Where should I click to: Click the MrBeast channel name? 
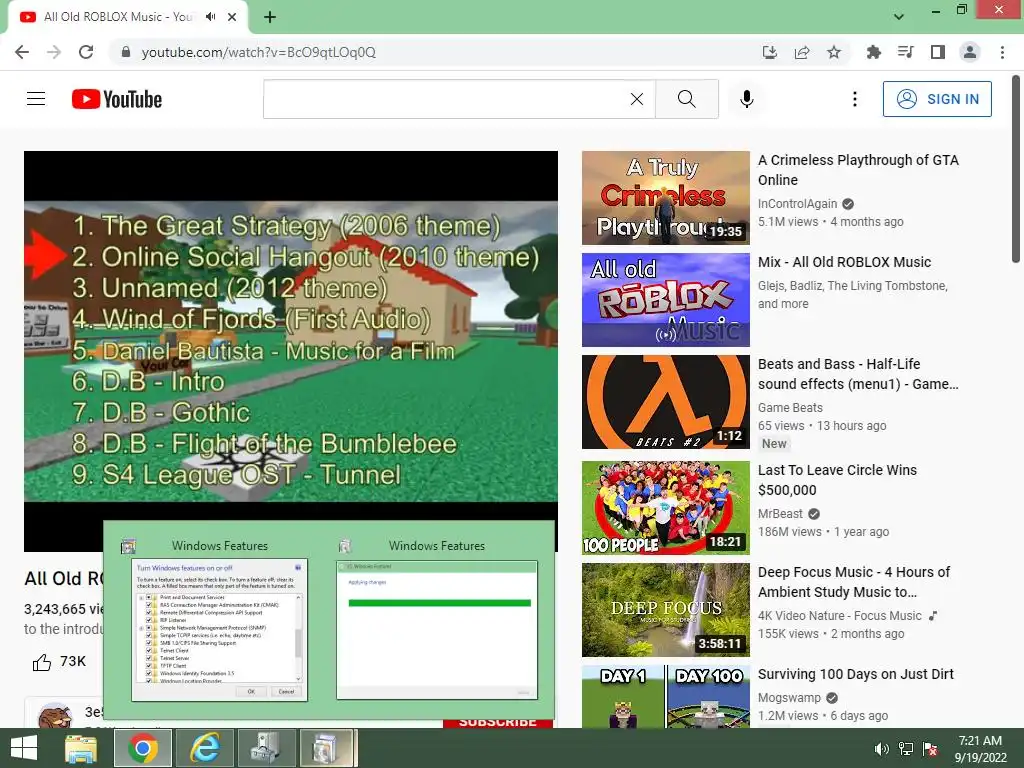[780, 514]
